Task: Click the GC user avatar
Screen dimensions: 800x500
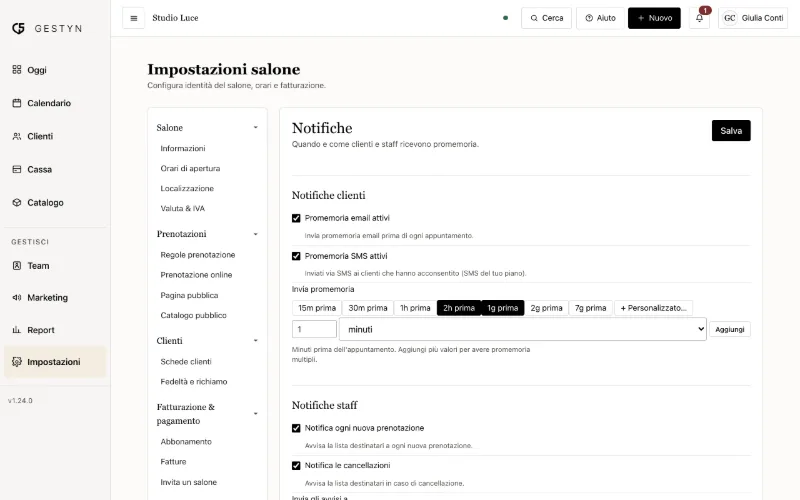Action: tap(730, 18)
